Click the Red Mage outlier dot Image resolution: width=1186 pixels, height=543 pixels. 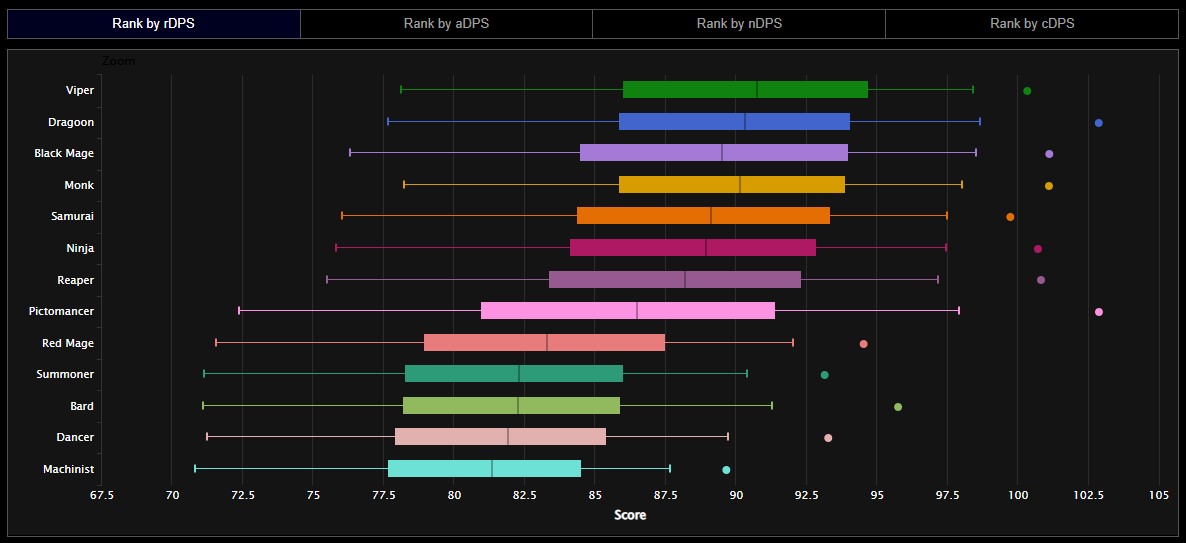(x=863, y=343)
